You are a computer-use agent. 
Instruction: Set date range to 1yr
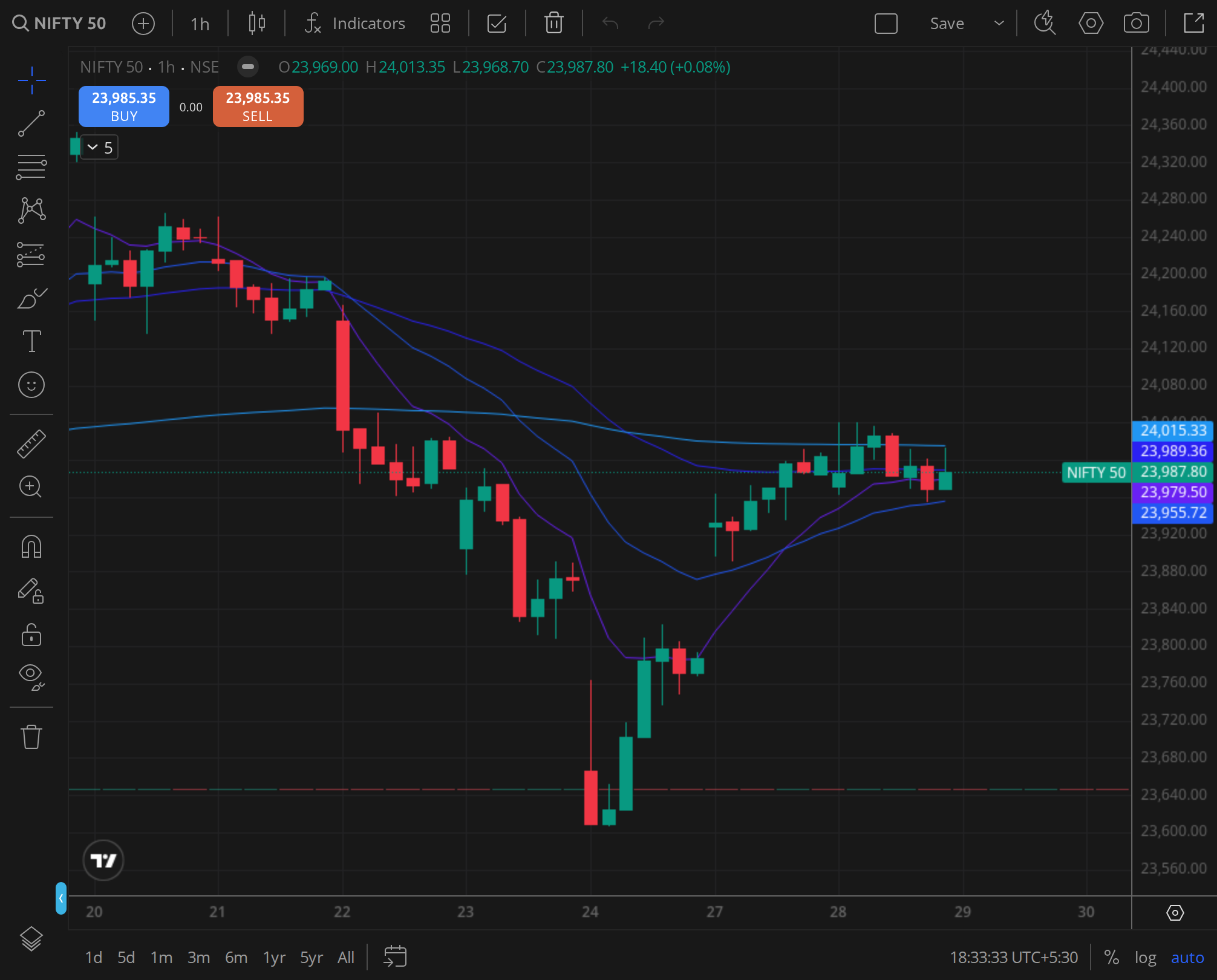[x=274, y=958]
